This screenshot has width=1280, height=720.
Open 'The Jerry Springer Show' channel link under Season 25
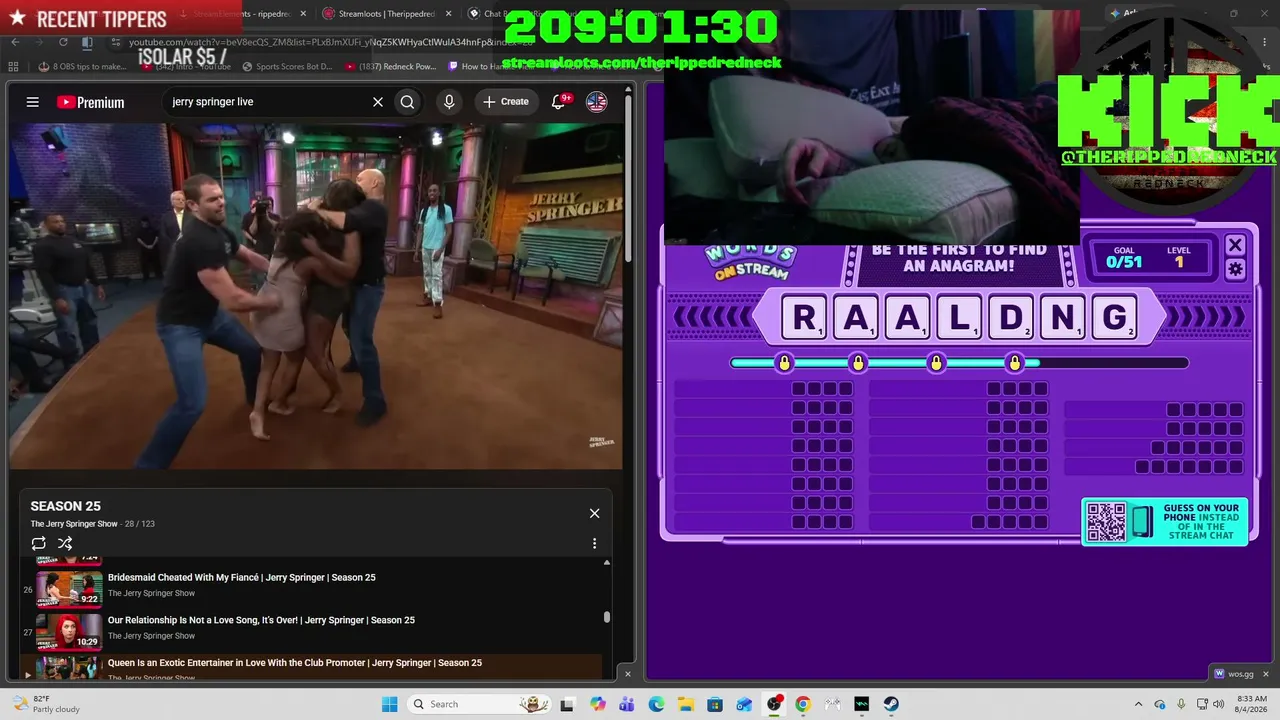tap(74, 524)
